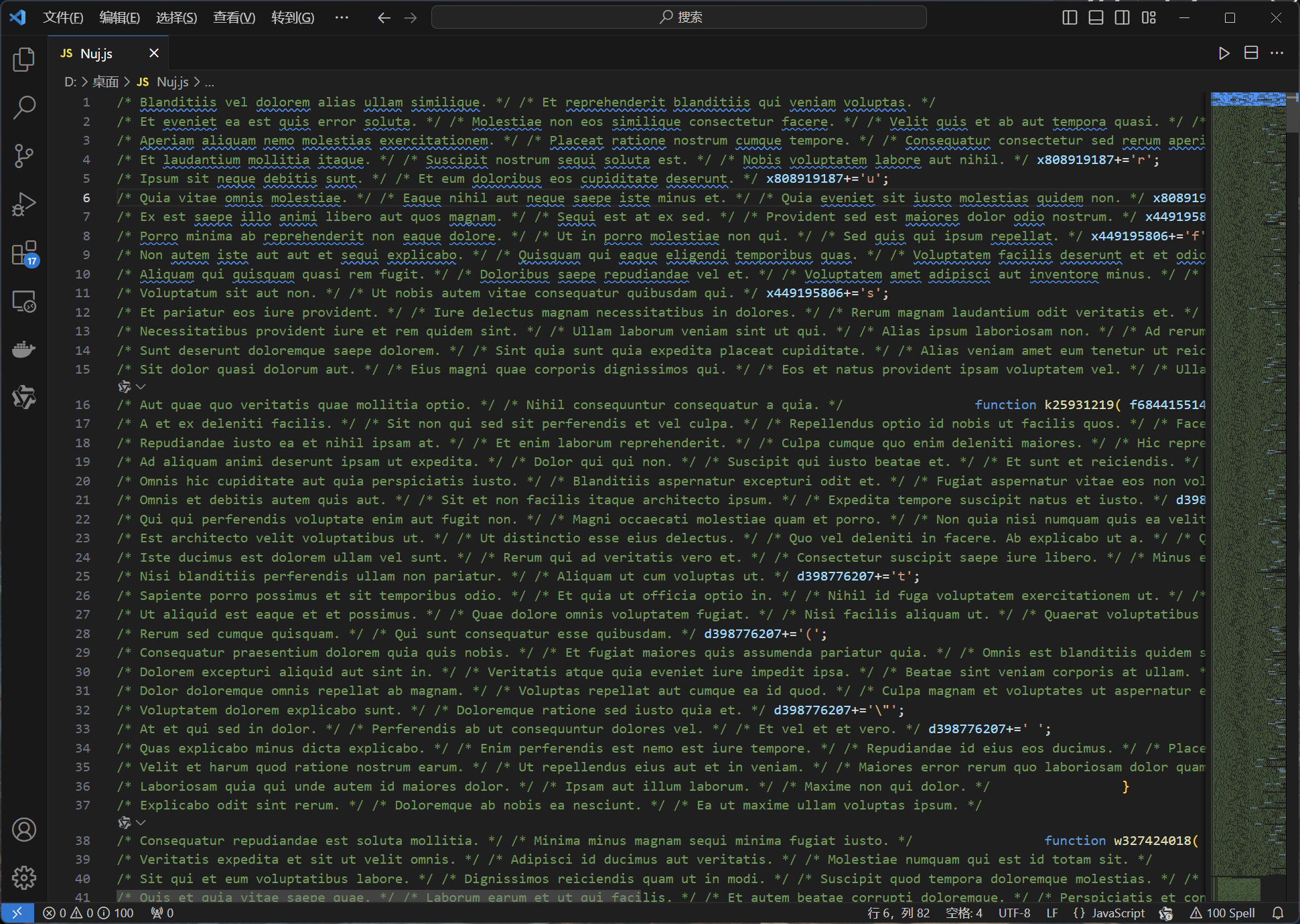The height and width of the screenshot is (924, 1300).
Task: Open remote window button in status bar
Action: pyautogui.click(x=17, y=913)
